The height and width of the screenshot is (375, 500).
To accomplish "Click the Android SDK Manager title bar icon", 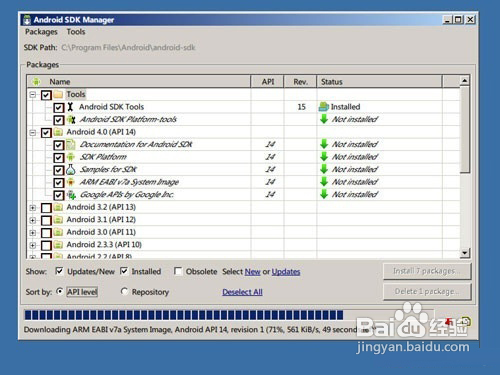I will (x=27, y=20).
